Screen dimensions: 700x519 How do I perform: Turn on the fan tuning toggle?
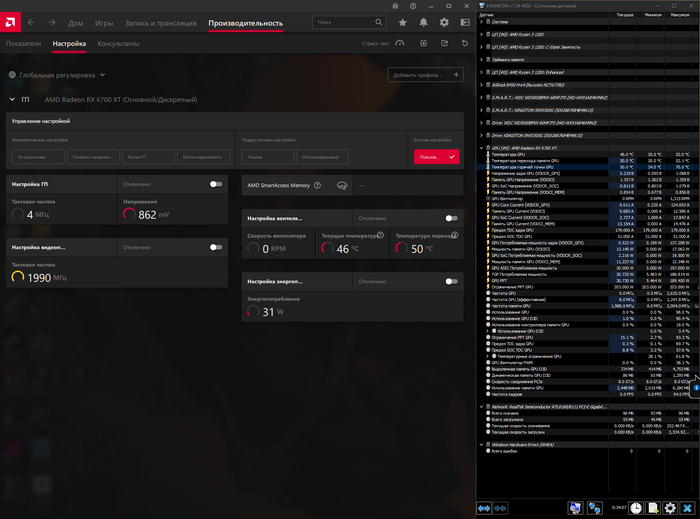451,217
